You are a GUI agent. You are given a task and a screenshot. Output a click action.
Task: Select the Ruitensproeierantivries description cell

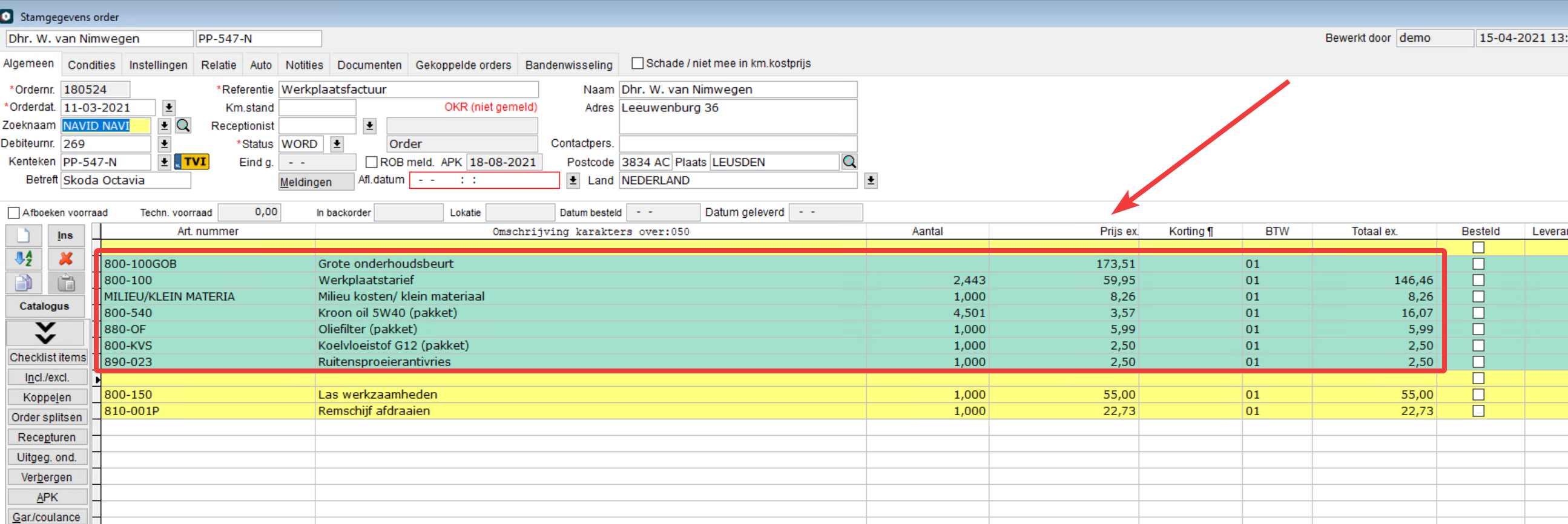pos(590,361)
